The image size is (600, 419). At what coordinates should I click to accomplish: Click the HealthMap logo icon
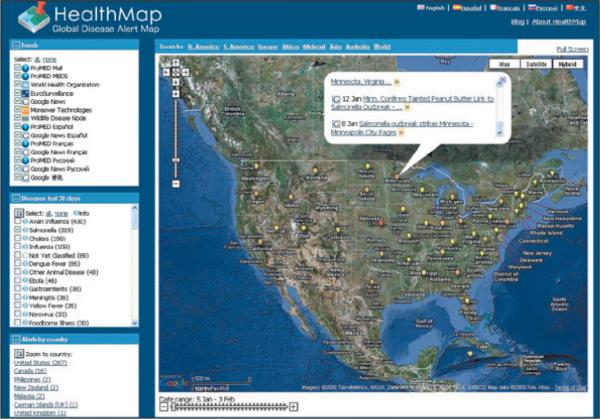tap(34, 17)
